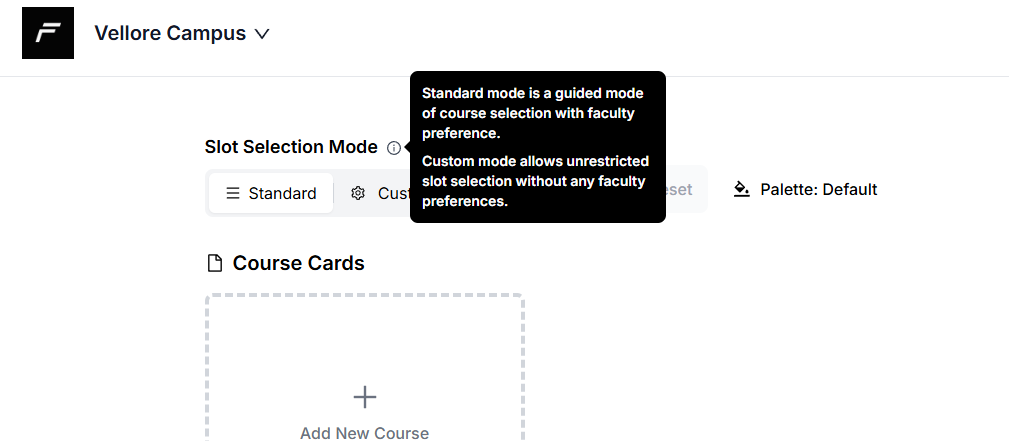Click the partially hidden Reset button
Image resolution: width=1009 pixels, height=441 pixels.
click(680, 189)
